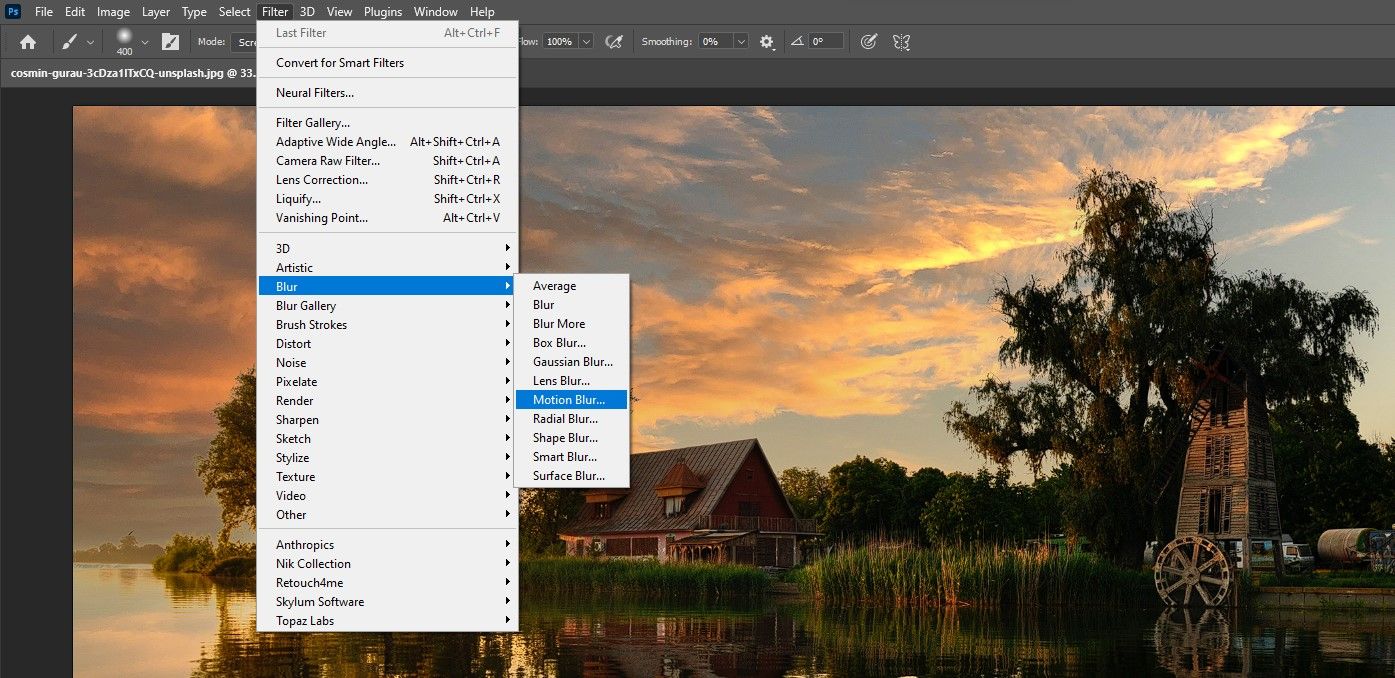Click Convert for Smart Filters
The image size is (1395, 678).
(x=340, y=63)
